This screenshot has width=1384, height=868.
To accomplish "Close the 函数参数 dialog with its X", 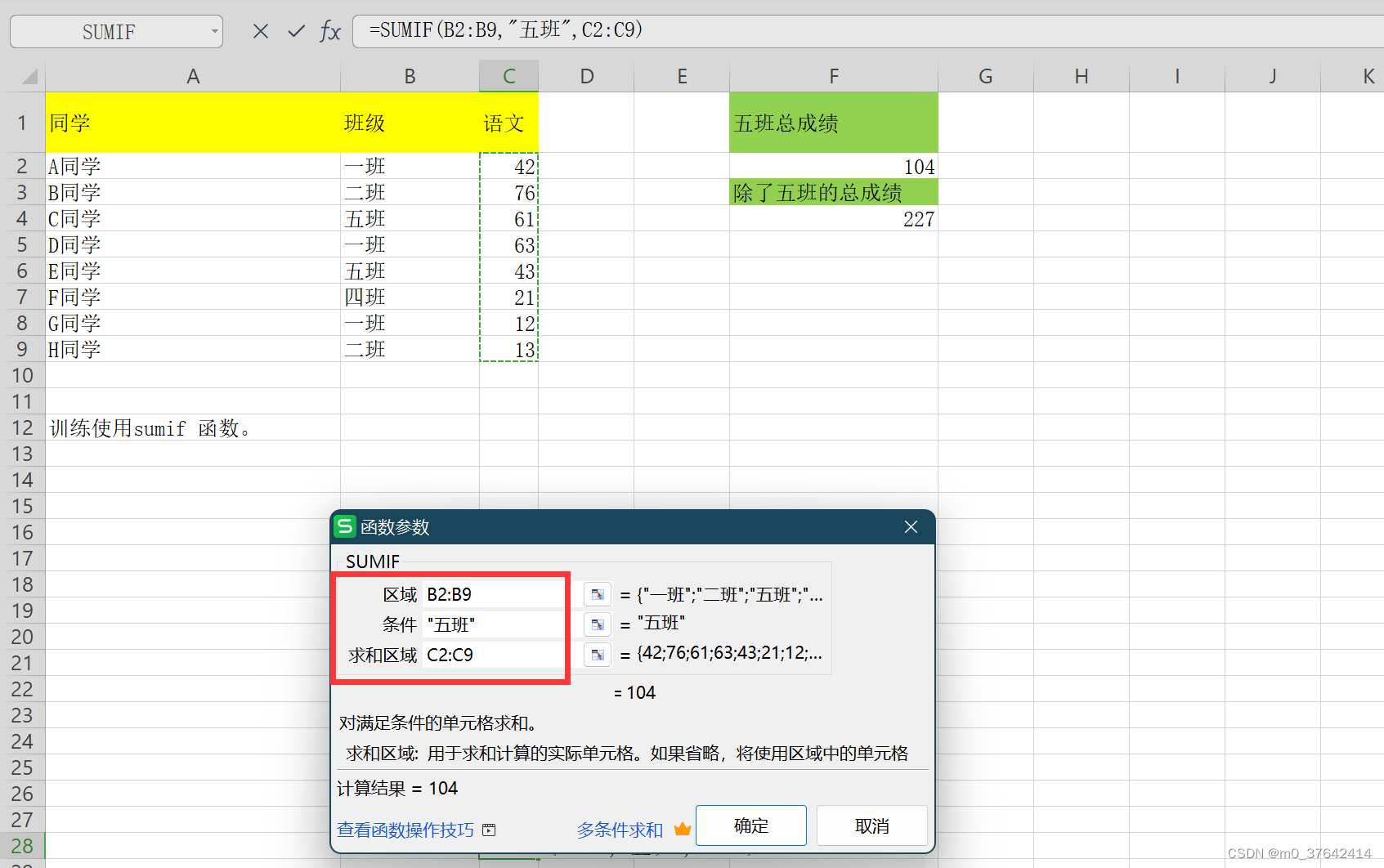I will pos(910,526).
